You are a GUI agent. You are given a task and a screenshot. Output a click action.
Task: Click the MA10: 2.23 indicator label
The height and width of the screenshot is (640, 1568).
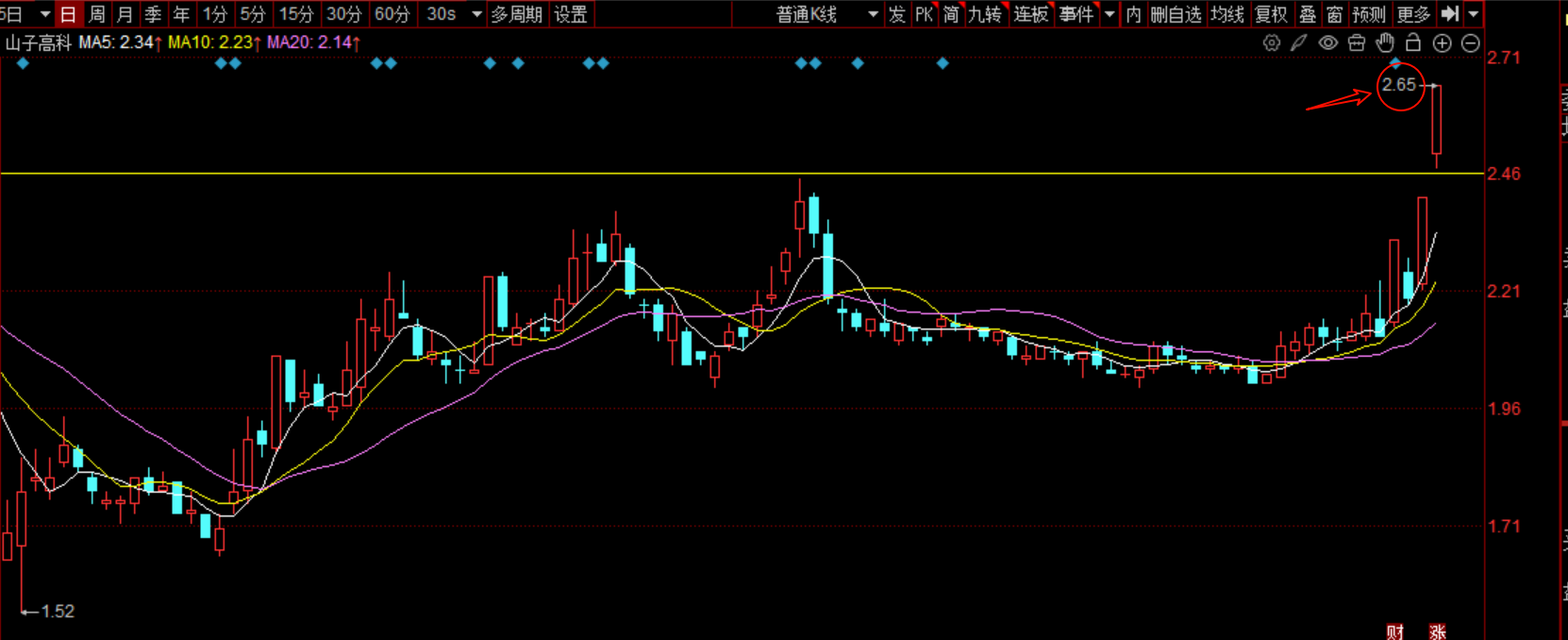click(214, 42)
